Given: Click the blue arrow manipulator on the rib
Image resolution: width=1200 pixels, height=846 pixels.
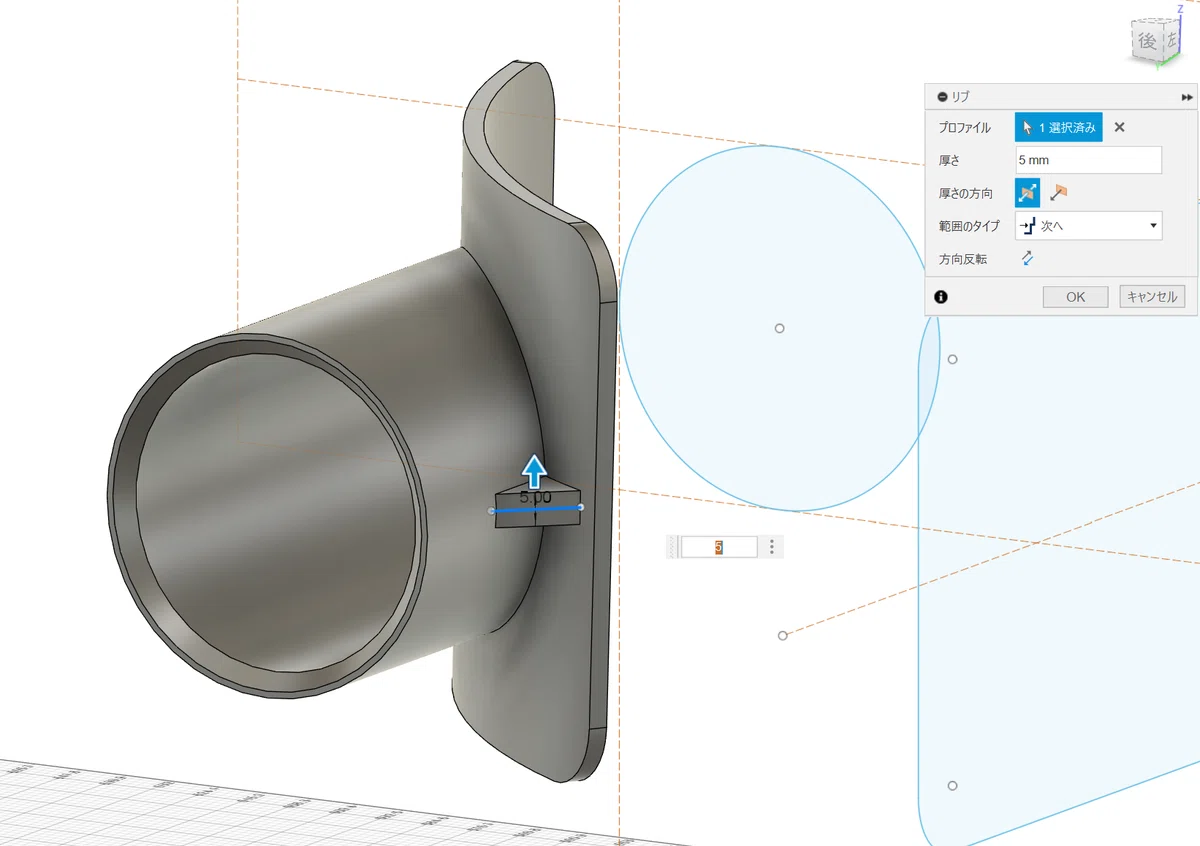Looking at the screenshot, I should [535, 471].
